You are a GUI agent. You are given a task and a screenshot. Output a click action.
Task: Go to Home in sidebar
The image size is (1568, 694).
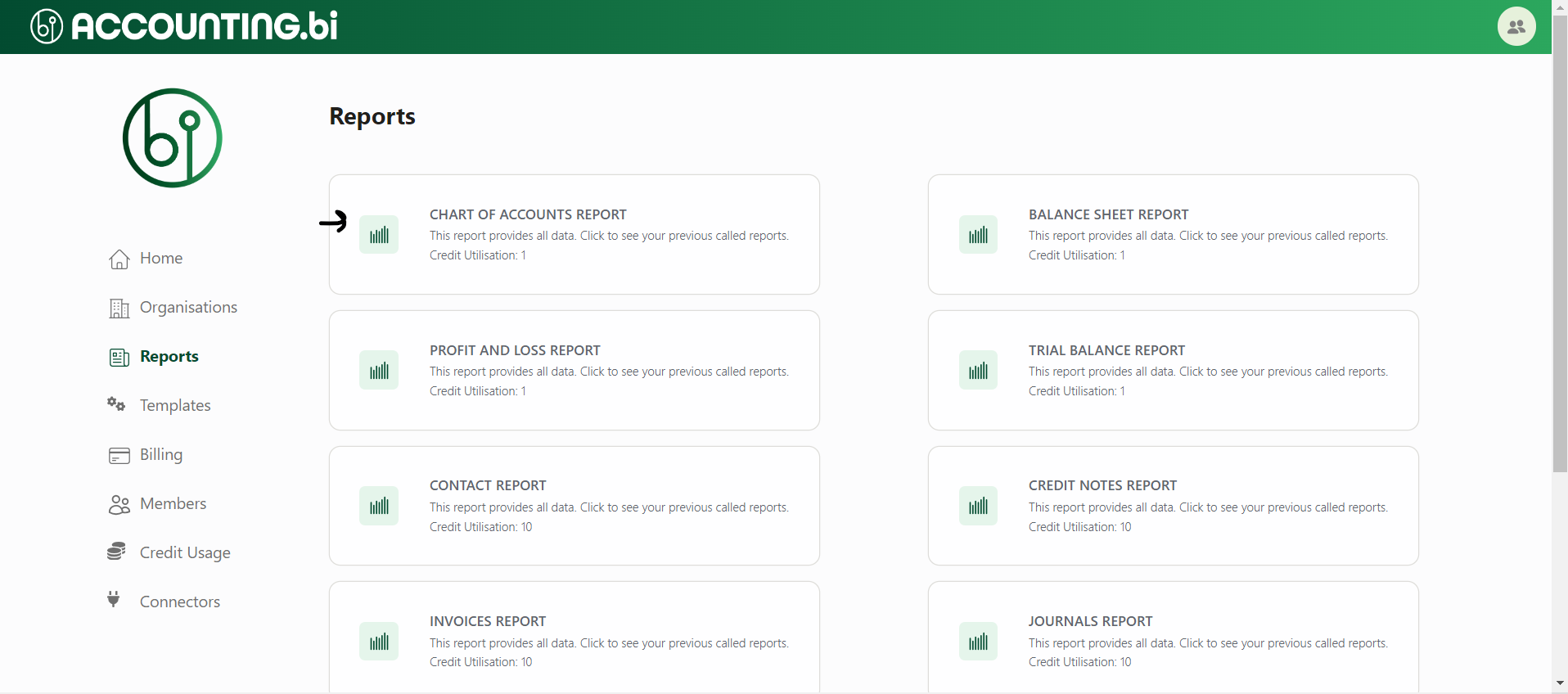tap(161, 259)
